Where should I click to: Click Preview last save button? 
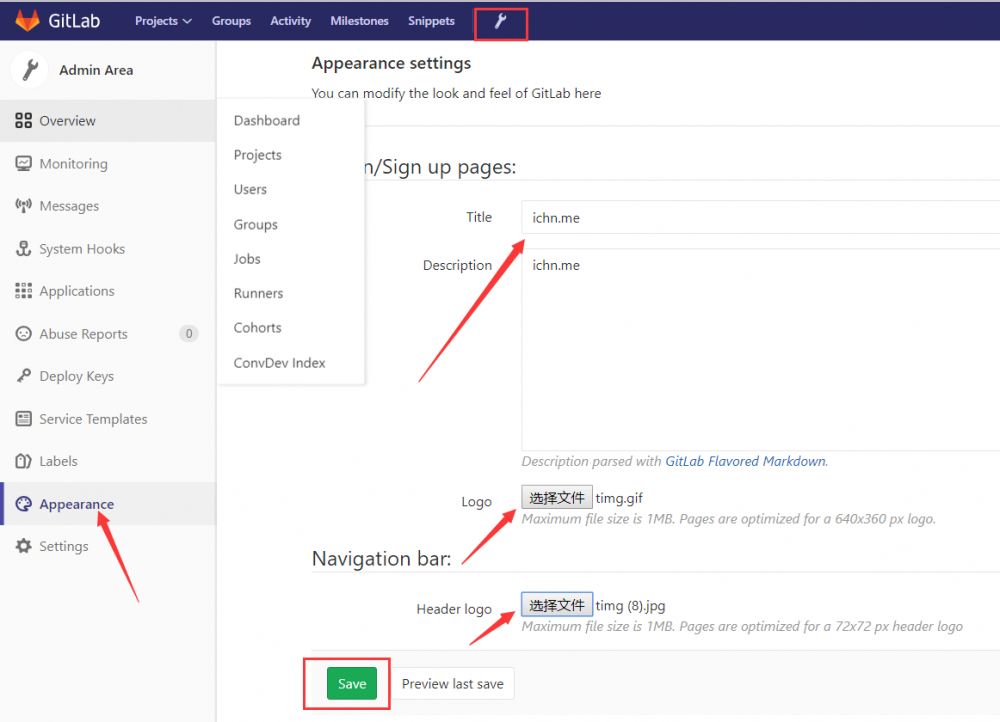click(x=452, y=684)
